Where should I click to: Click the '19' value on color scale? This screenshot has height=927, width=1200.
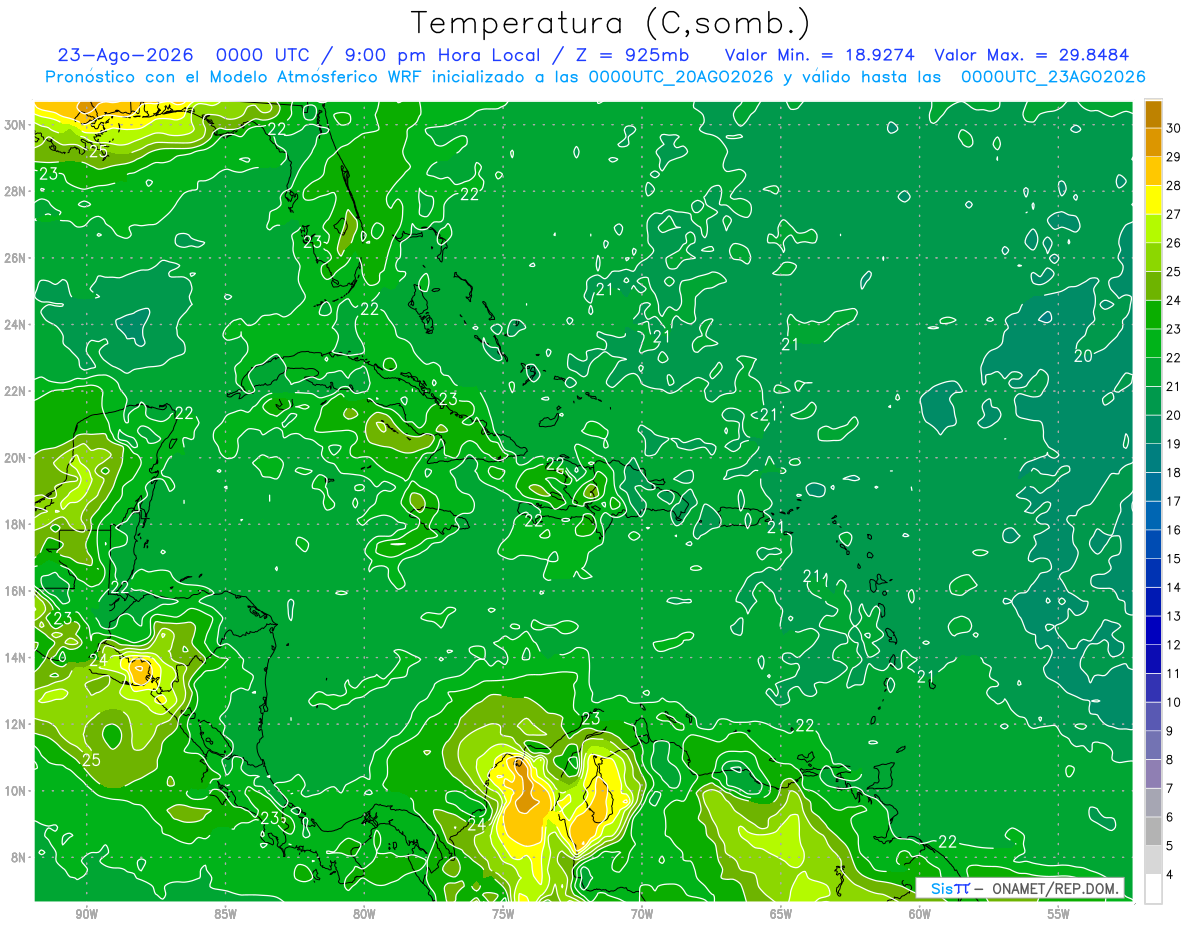1173,444
